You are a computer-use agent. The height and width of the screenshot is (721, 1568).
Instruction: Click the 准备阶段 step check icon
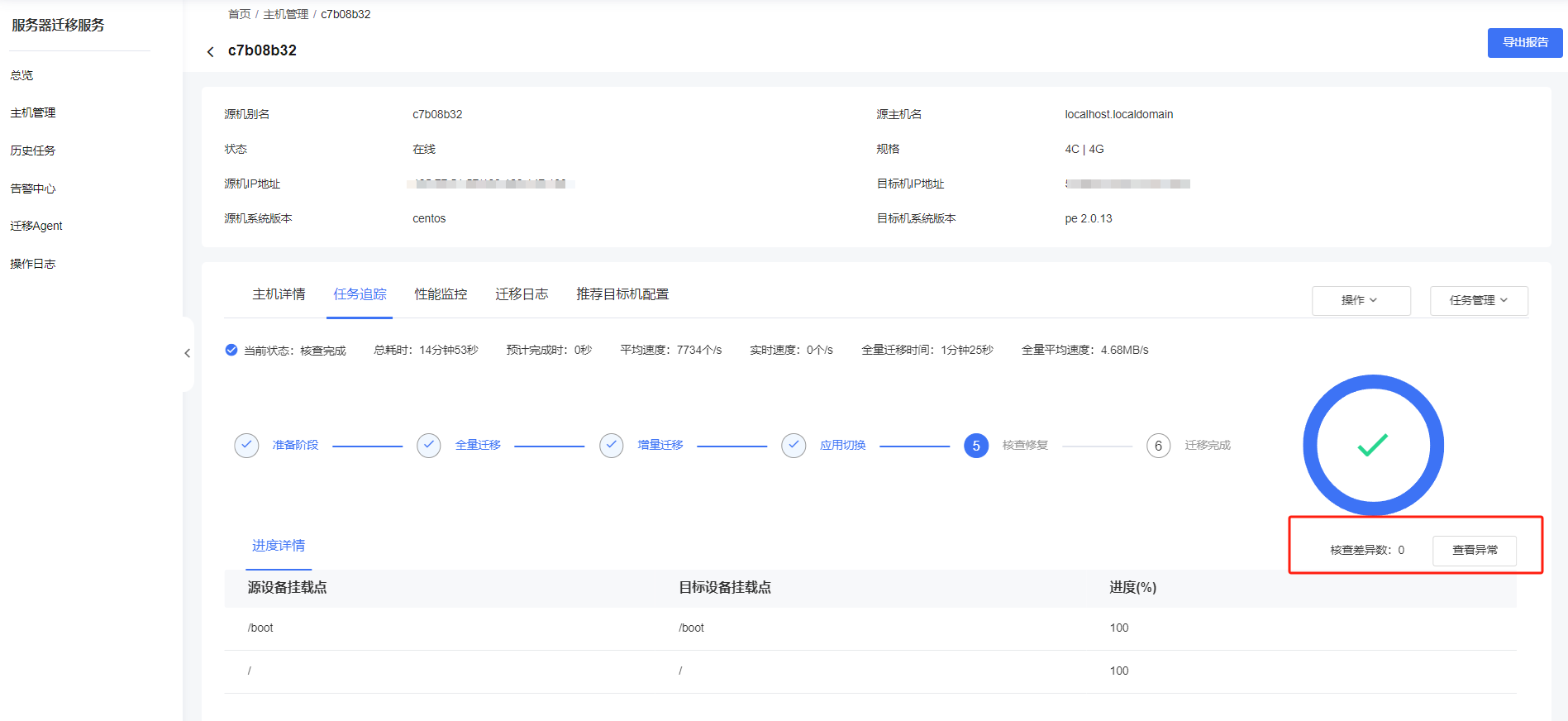(246, 445)
